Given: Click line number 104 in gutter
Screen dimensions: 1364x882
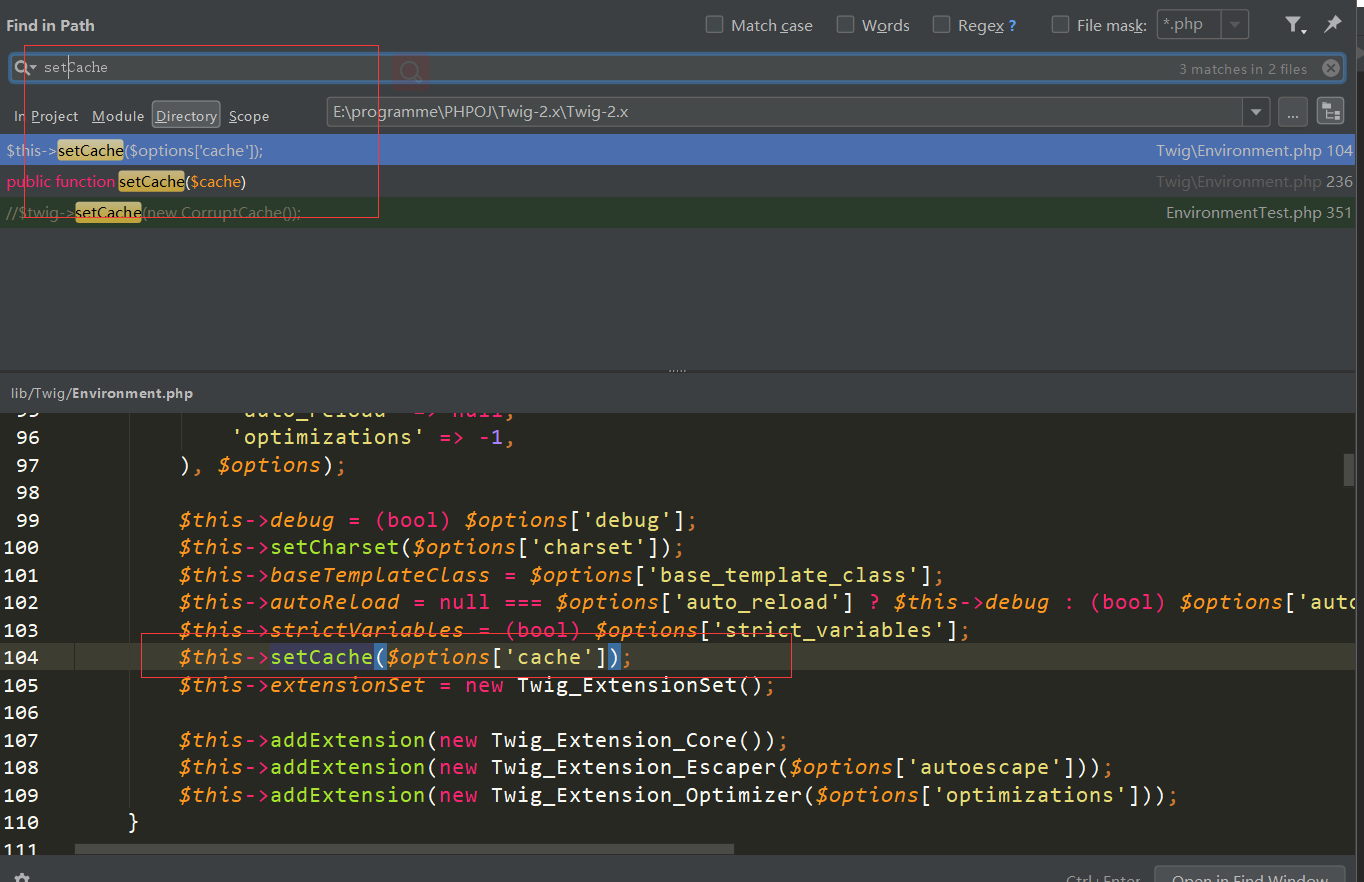Looking at the screenshot, I should click(21, 657).
